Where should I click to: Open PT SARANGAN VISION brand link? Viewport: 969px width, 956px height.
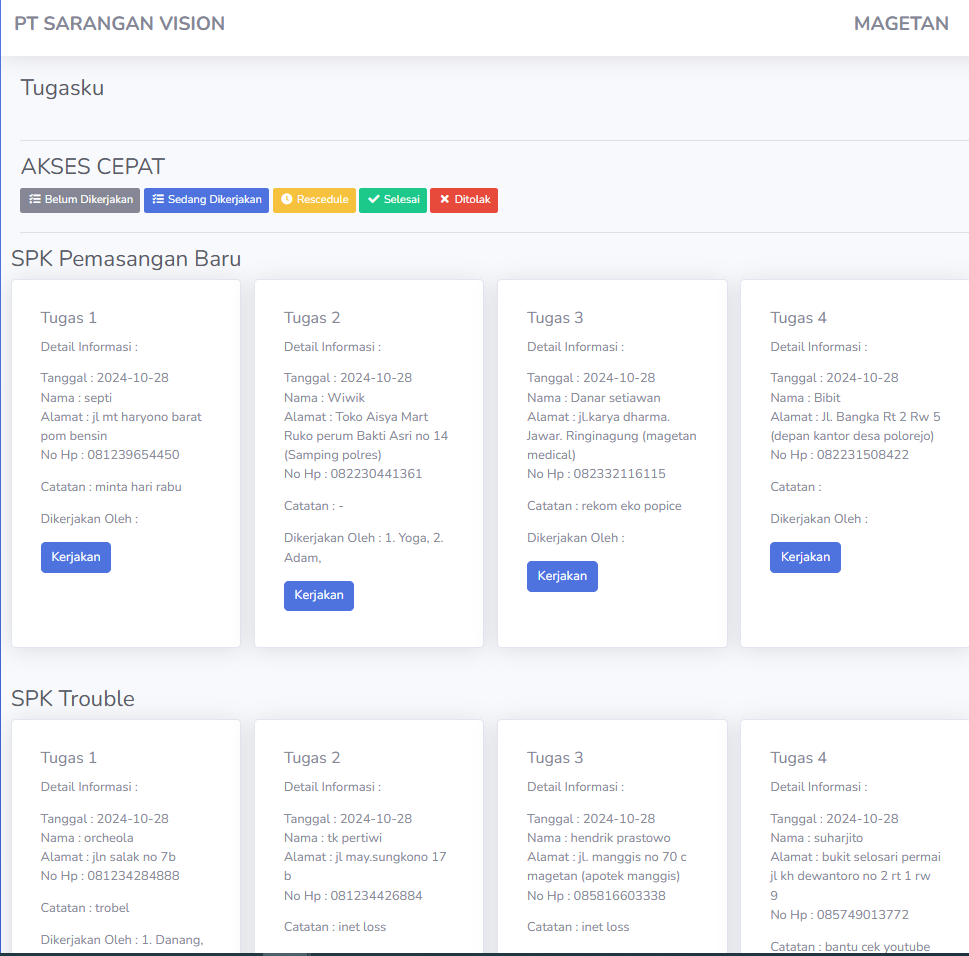119,23
